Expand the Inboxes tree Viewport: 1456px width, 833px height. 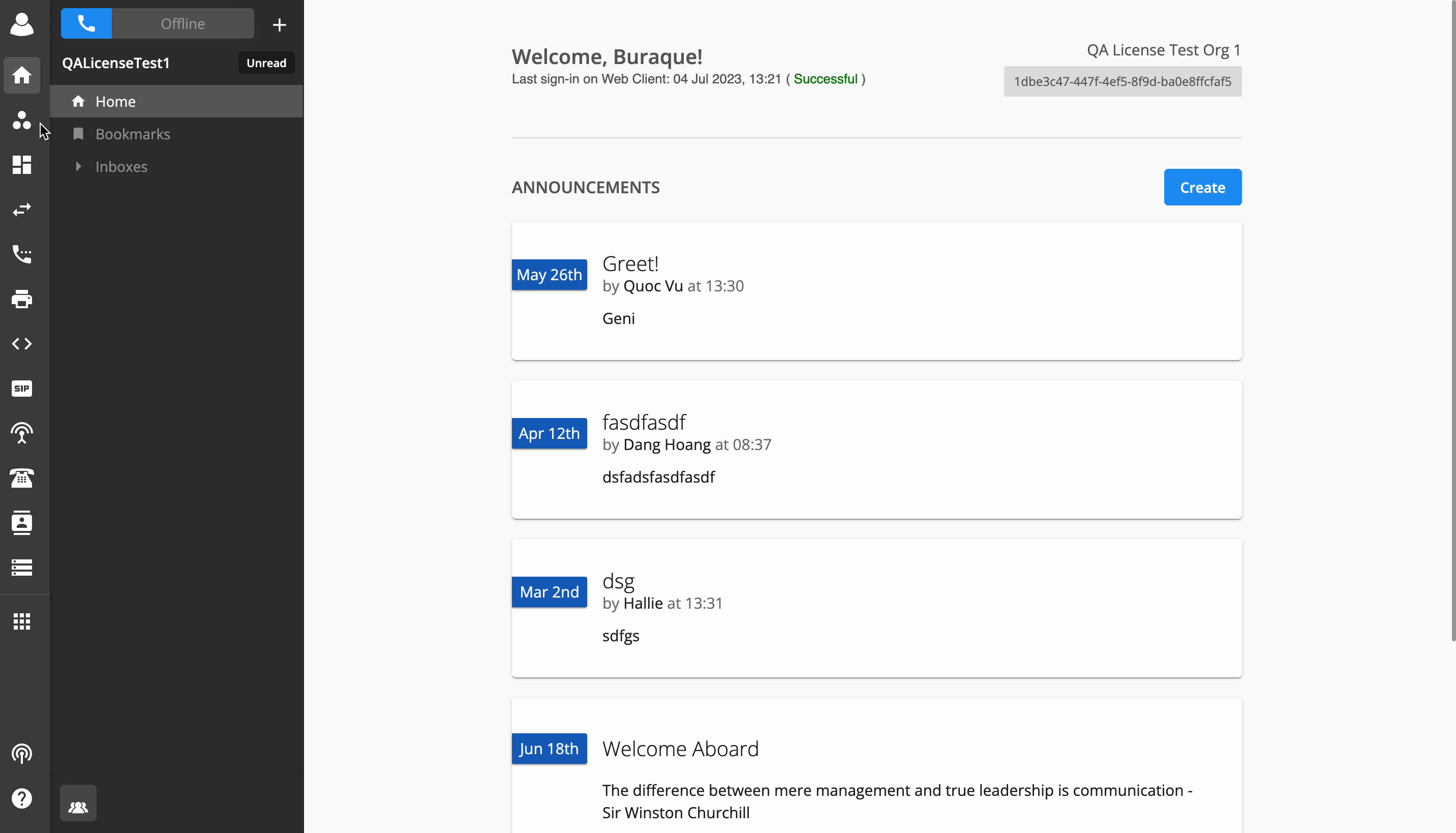(x=78, y=166)
